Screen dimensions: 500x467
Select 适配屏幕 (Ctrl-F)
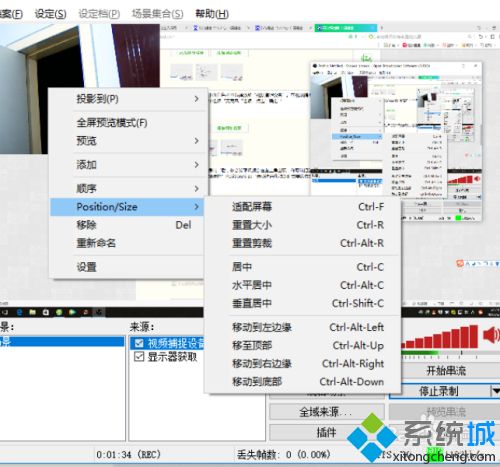[x=302, y=207]
